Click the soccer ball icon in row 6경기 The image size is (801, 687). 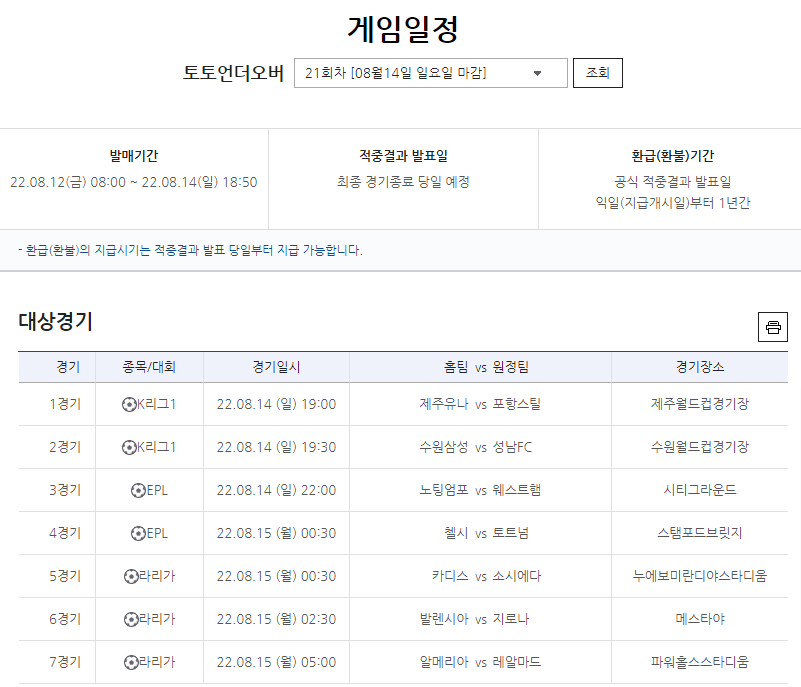pos(131,619)
